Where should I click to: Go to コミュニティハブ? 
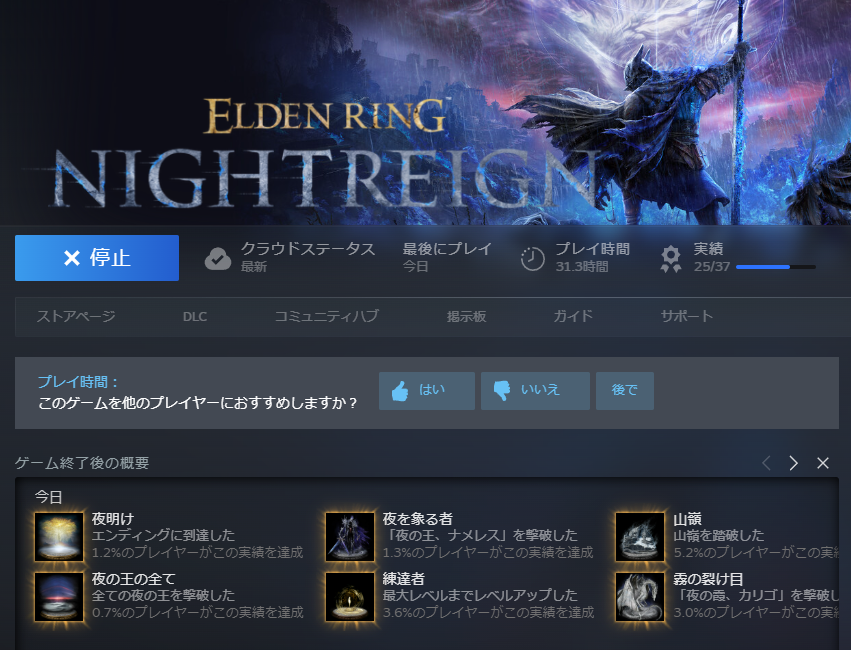327,316
